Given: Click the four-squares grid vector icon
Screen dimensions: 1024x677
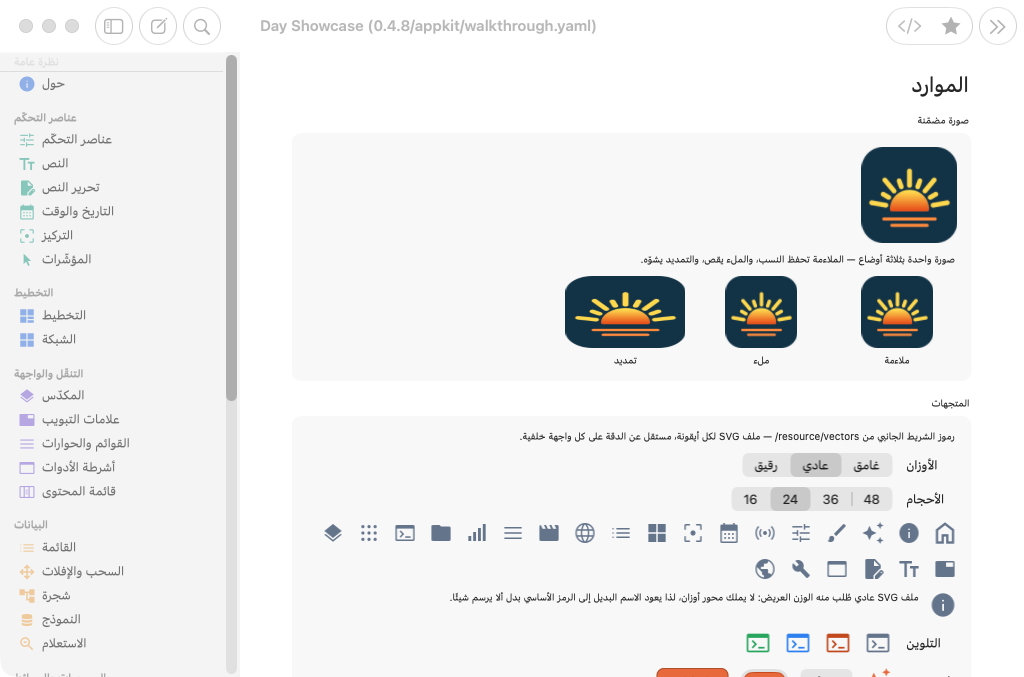Looking at the screenshot, I should (657, 533).
